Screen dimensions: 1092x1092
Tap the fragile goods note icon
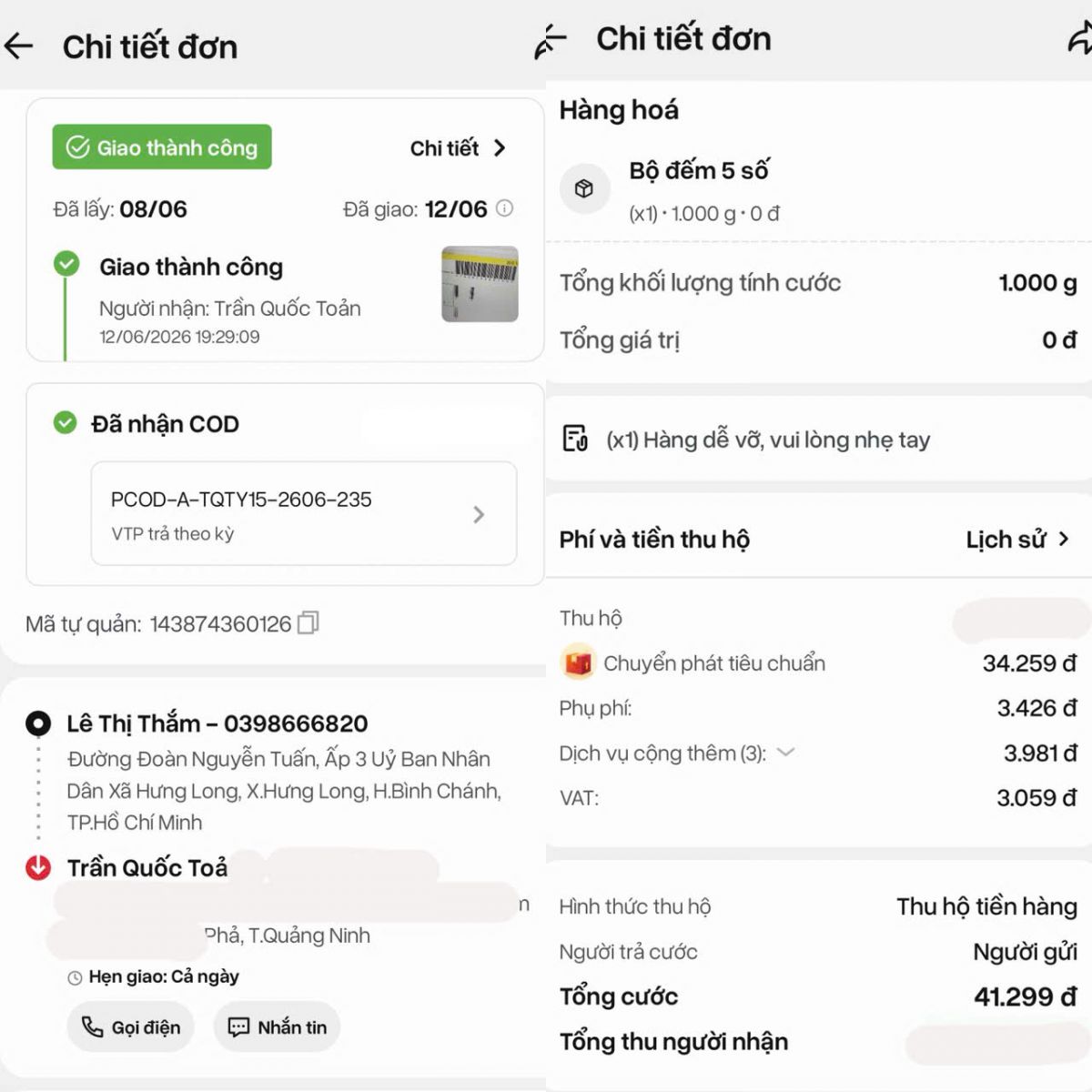575,439
